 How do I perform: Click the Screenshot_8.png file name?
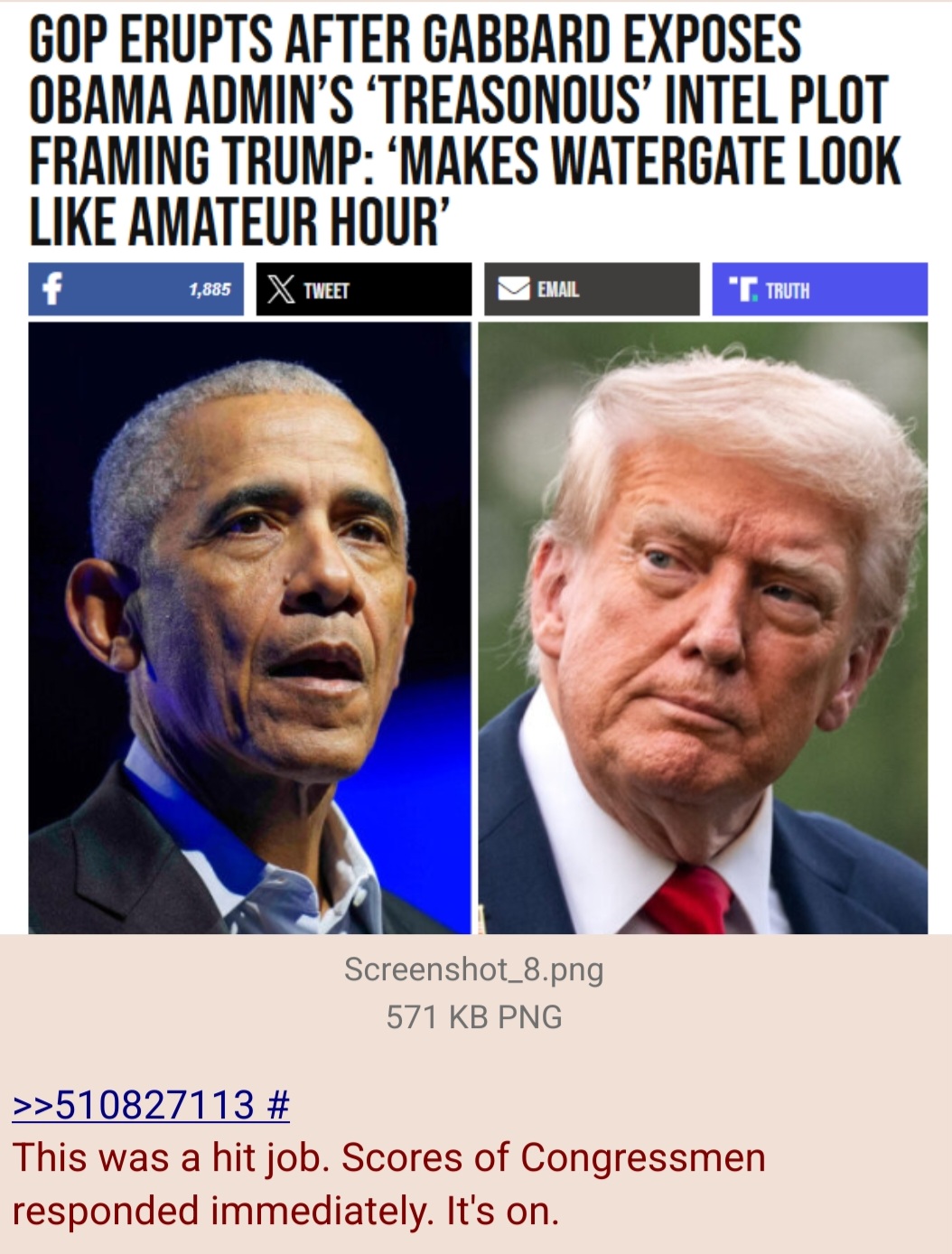coord(474,969)
